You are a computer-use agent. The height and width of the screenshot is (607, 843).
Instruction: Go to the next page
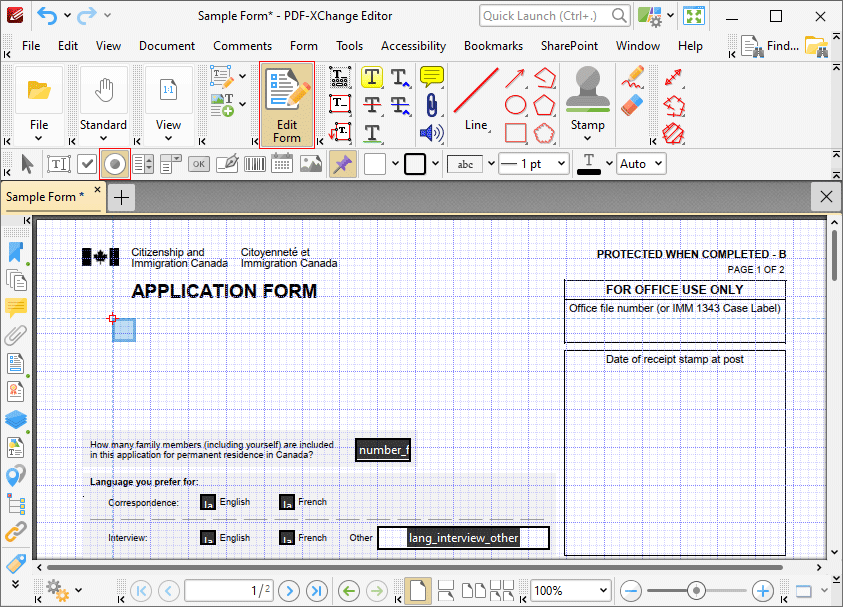289,591
